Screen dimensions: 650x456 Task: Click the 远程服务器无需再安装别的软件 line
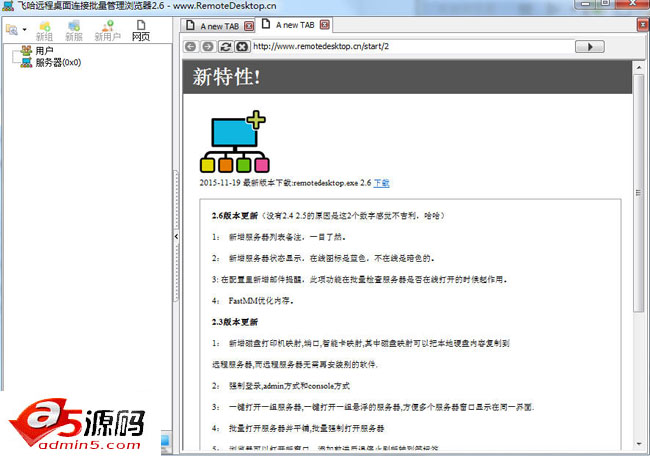[x=295, y=365]
